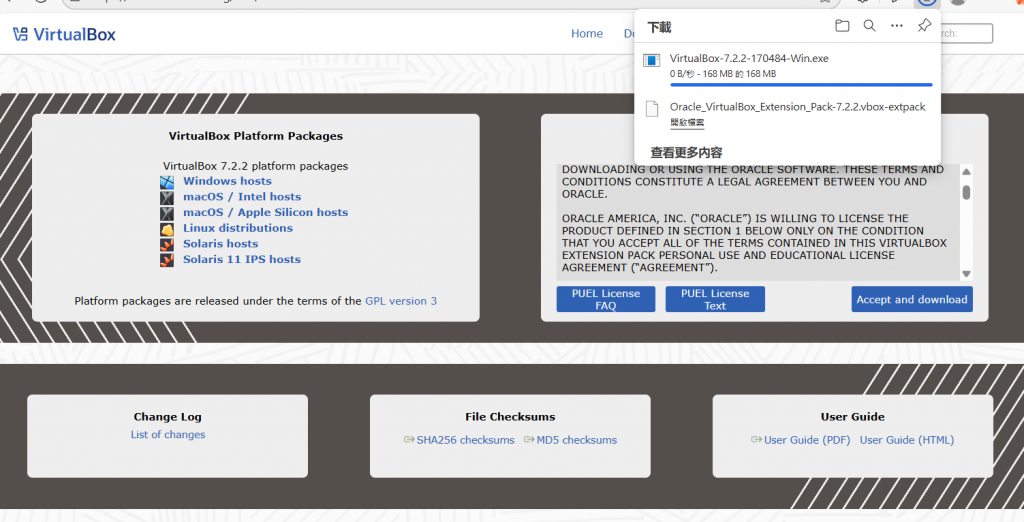Open List of changes link

168,434
